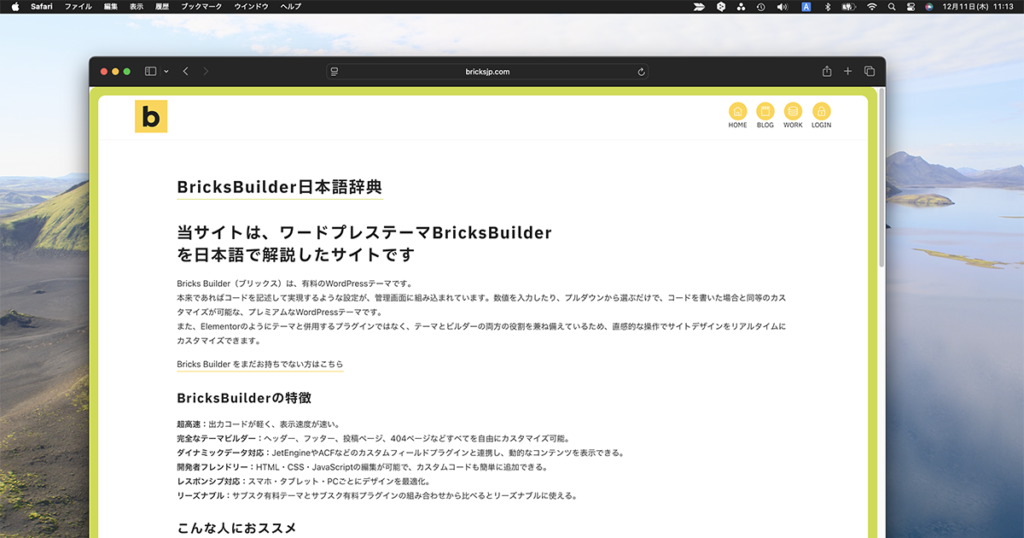
Task: Open a new tab with plus icon
Action: (848, 72)
